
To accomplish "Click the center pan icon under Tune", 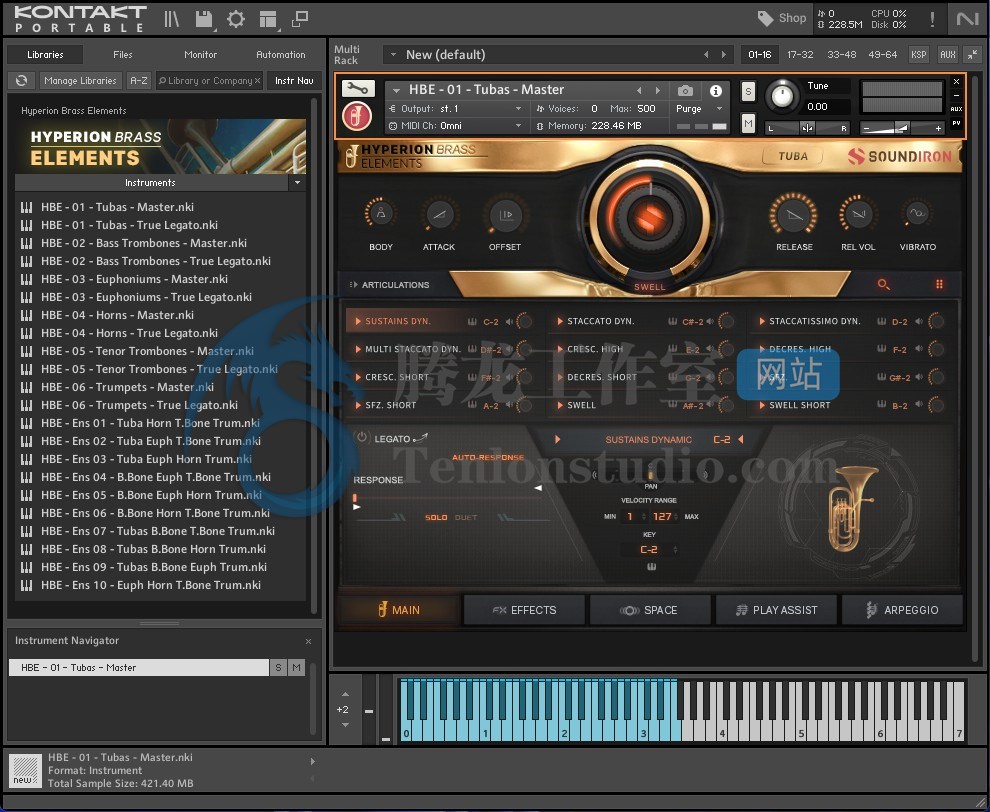I will coord(807,128).
